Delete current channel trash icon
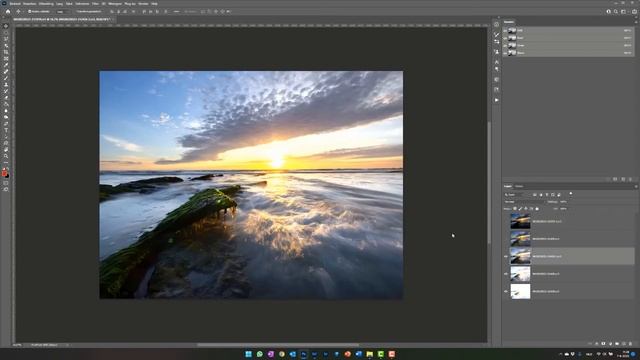The image size is (640, 360). pos(630,179)
